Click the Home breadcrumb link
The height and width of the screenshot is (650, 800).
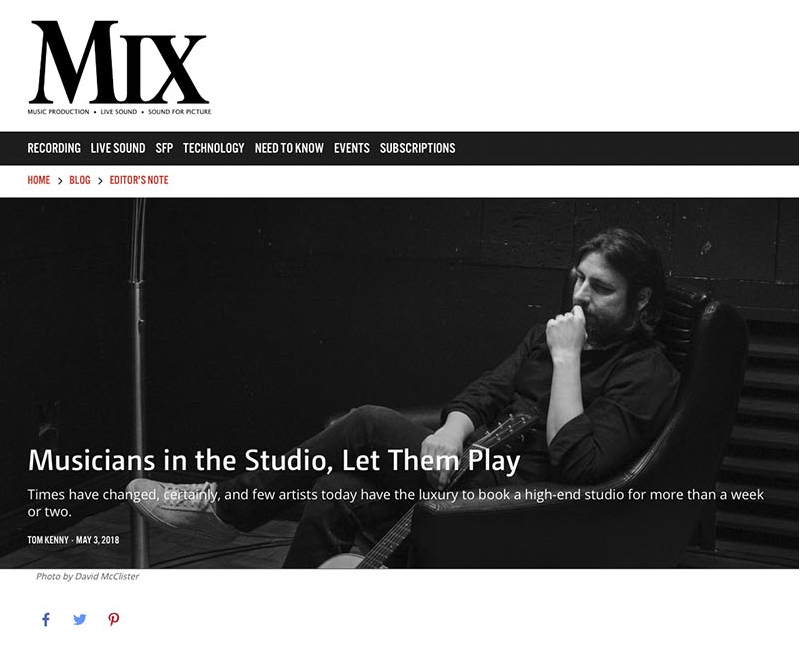(39, 180)
